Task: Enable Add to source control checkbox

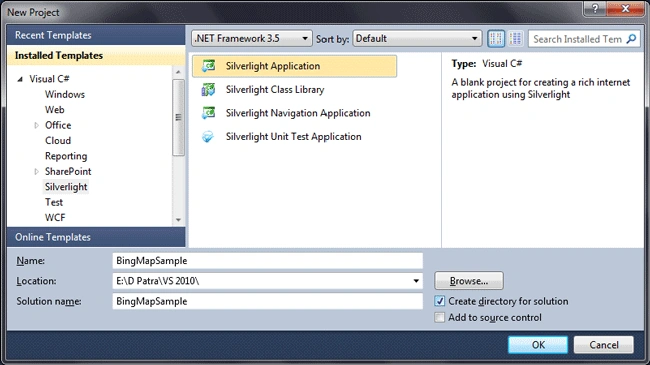Action: [x=439, y=317]
